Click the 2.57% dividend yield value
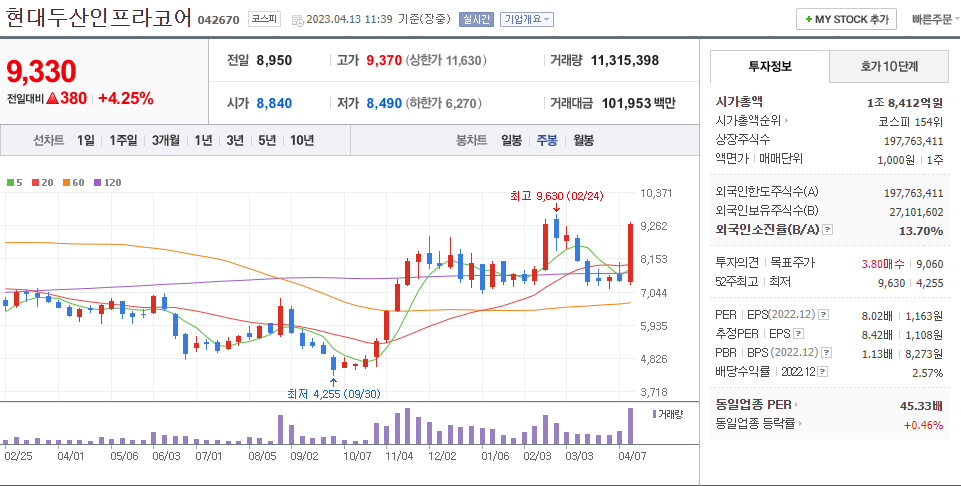 click(x=927, y=373)
